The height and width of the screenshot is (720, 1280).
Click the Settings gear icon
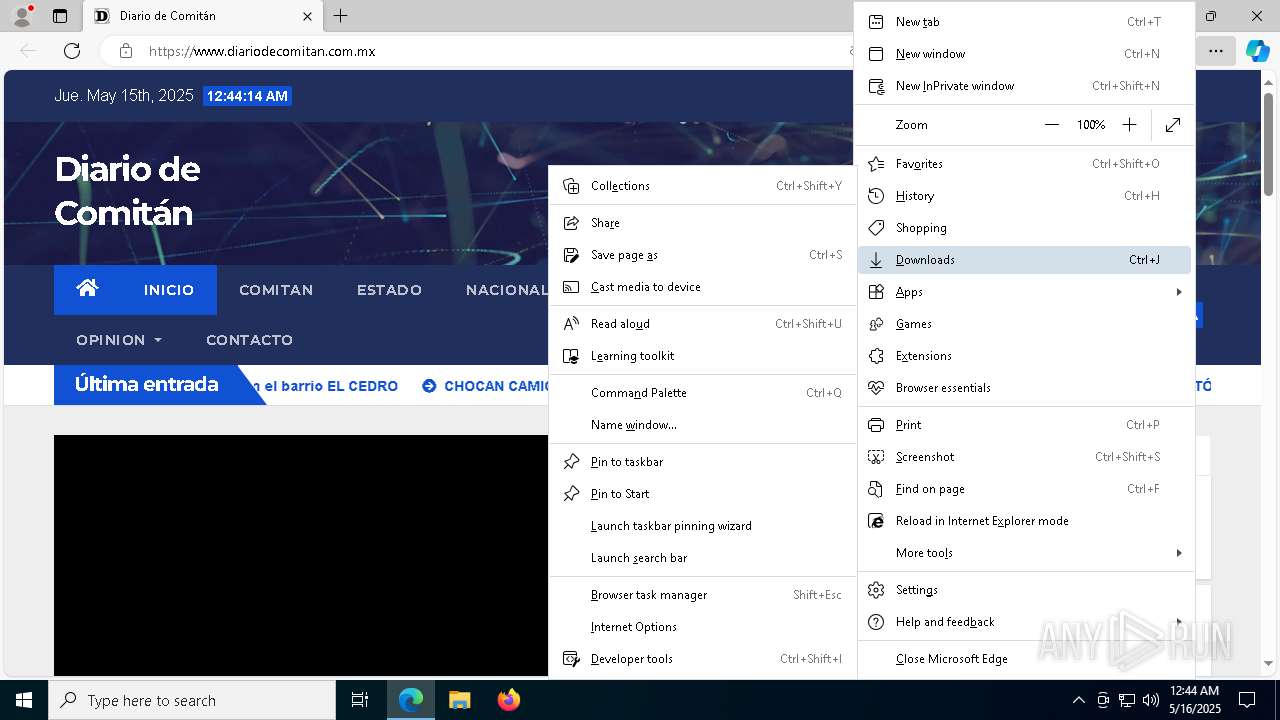tap(876, 590)
